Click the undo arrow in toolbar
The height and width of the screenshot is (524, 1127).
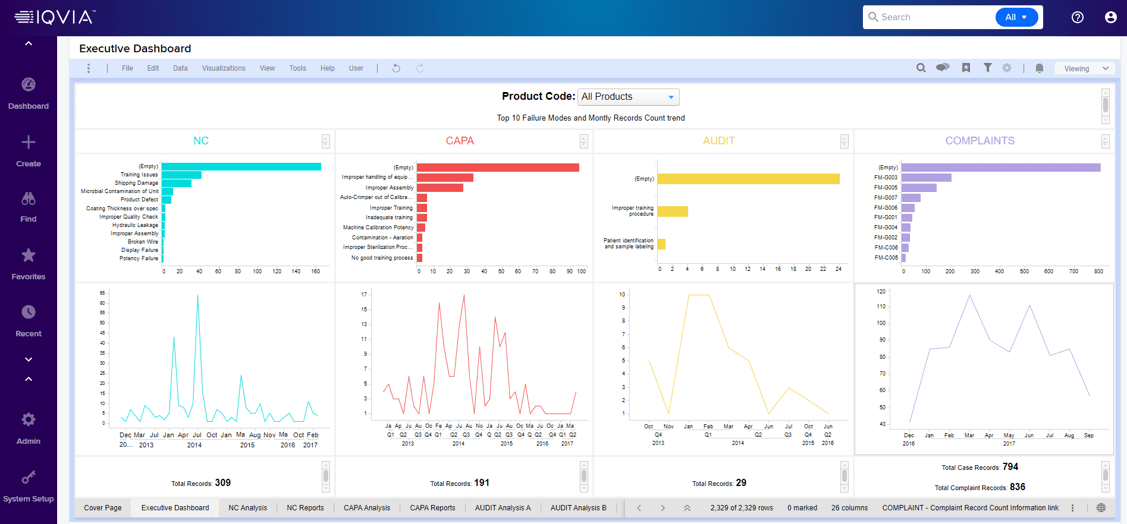click(396, 68)
